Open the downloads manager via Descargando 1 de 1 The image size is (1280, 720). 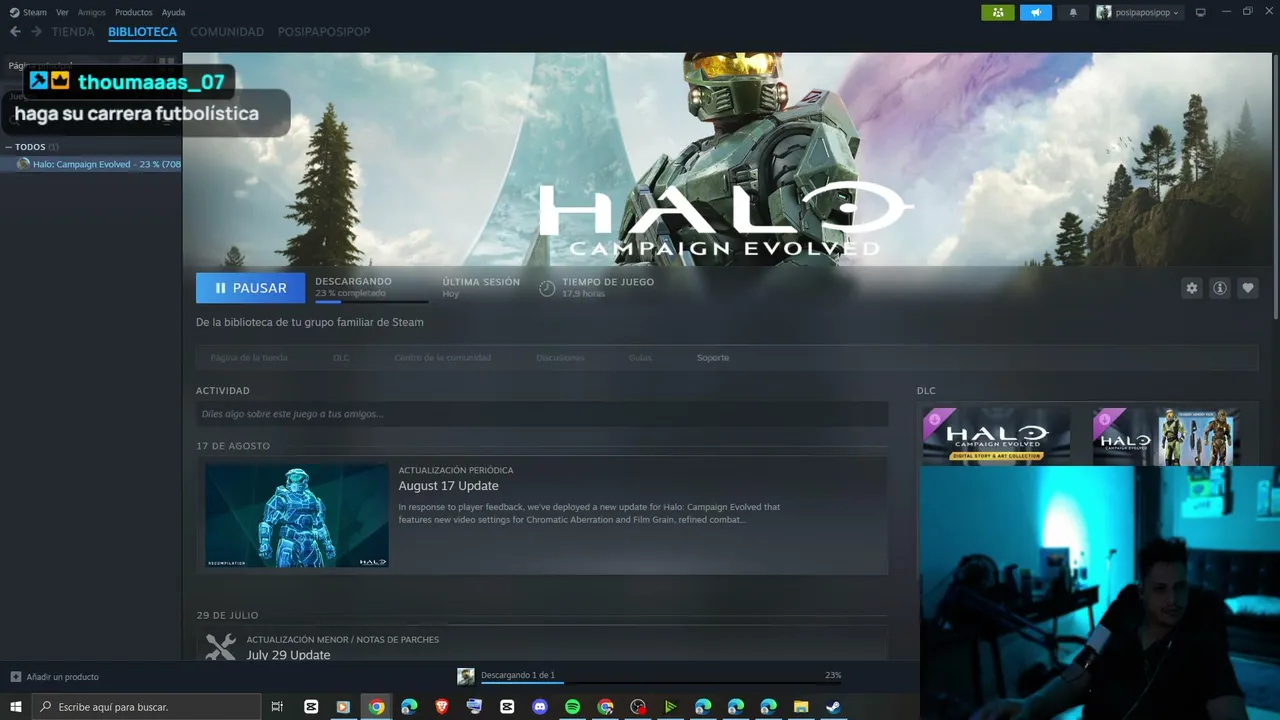click(518, 675)
